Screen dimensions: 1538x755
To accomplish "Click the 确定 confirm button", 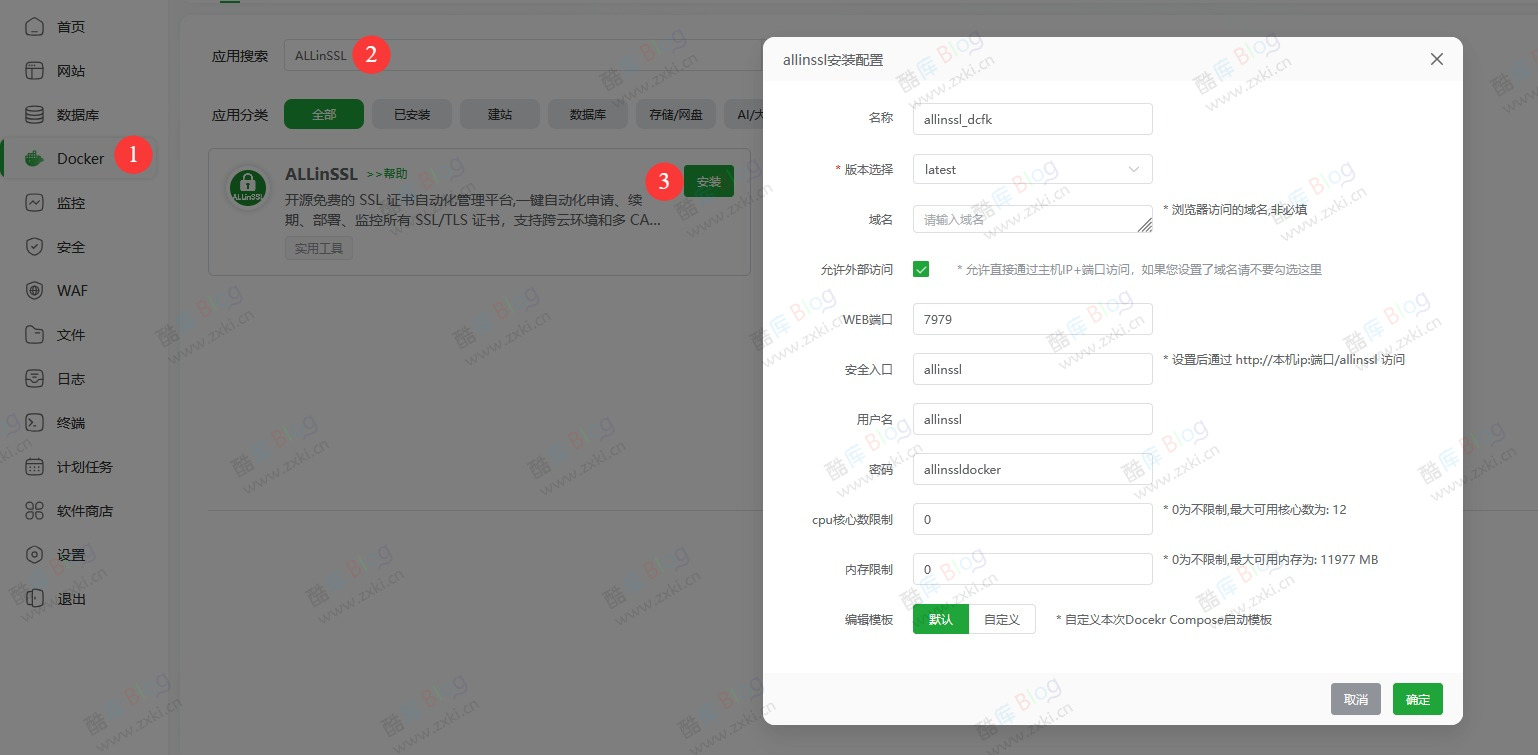I will coord(1417,699).
